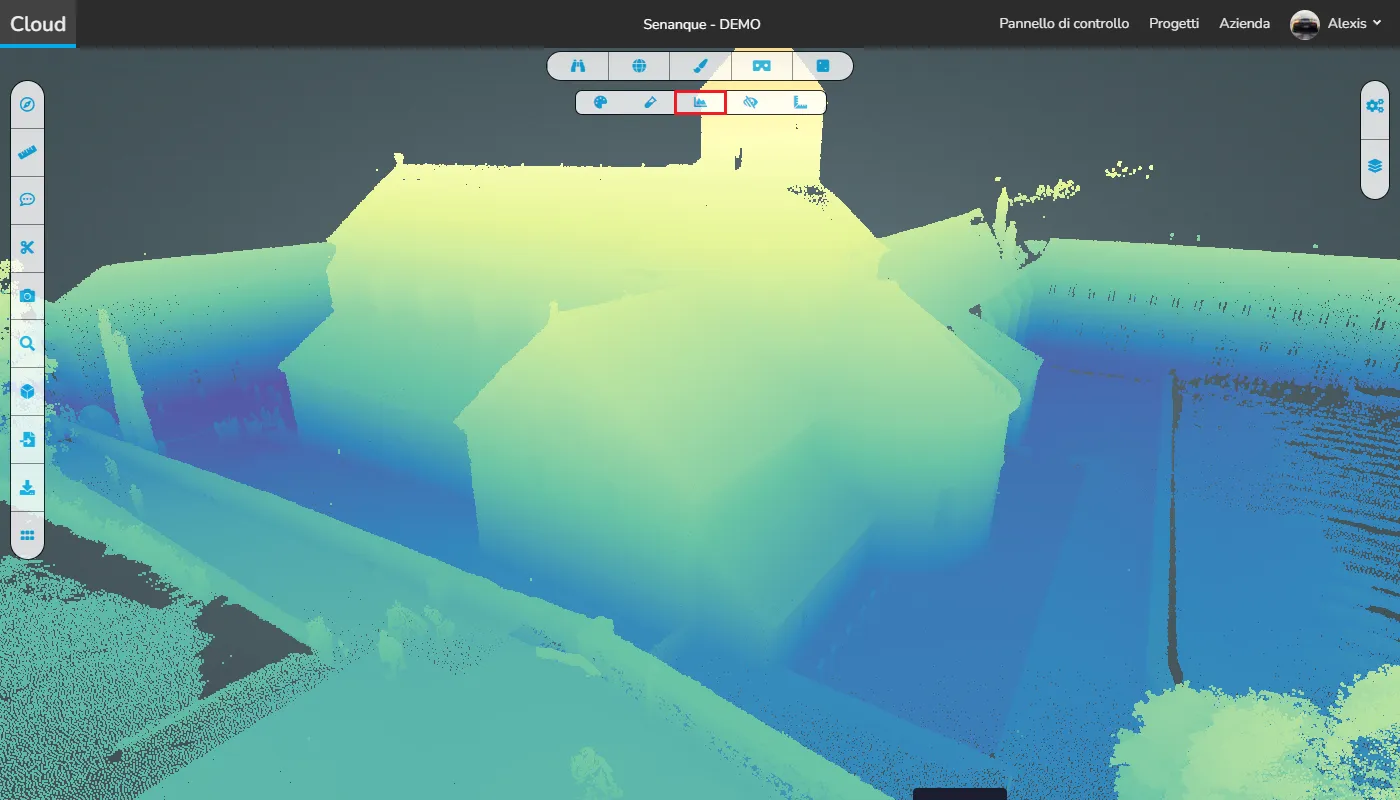Click the Cloud logo
The width and height of the screenshot is (1400, 800).
click(38, 24)
